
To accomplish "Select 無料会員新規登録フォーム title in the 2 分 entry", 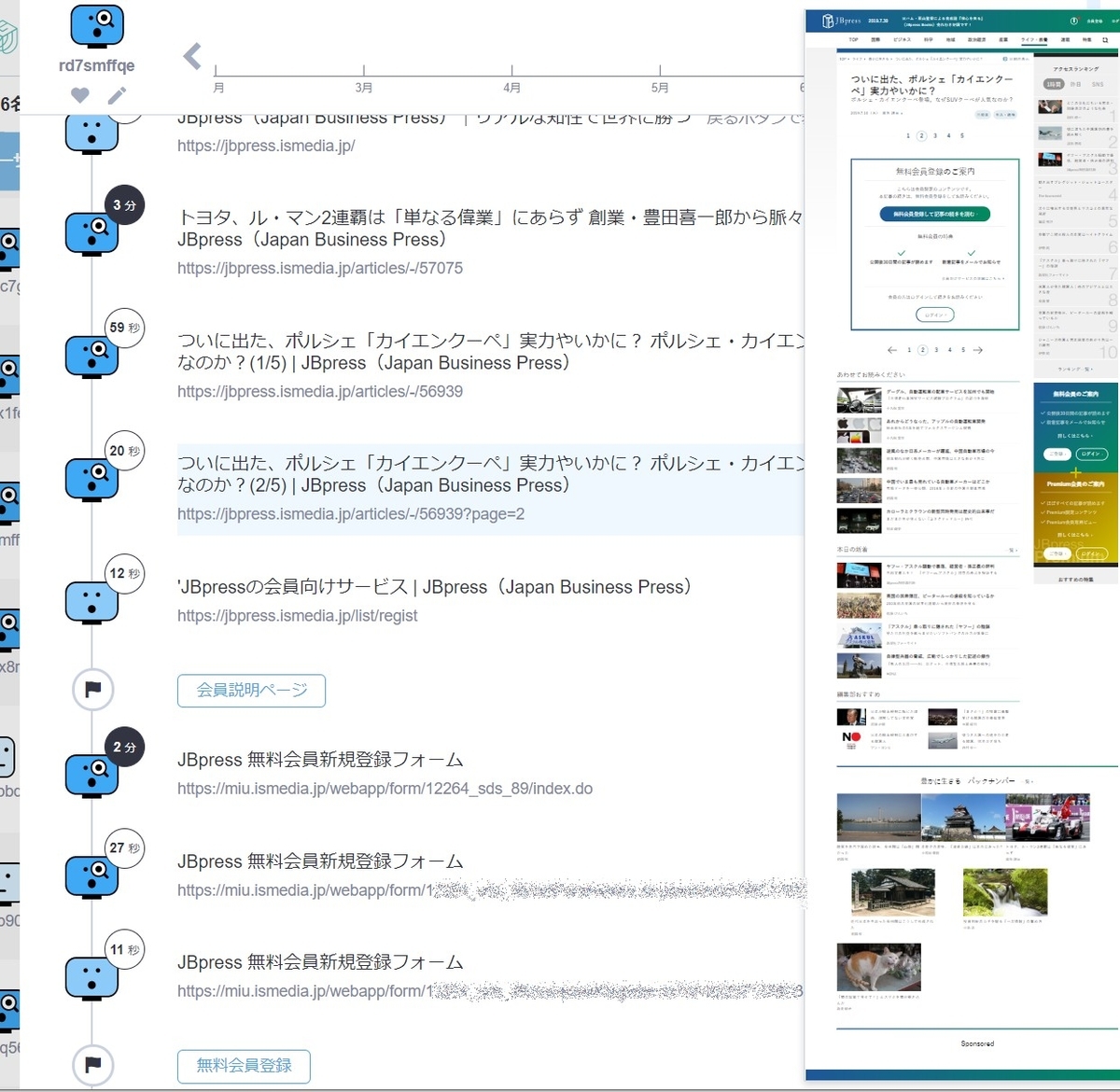I will [320, 760].
